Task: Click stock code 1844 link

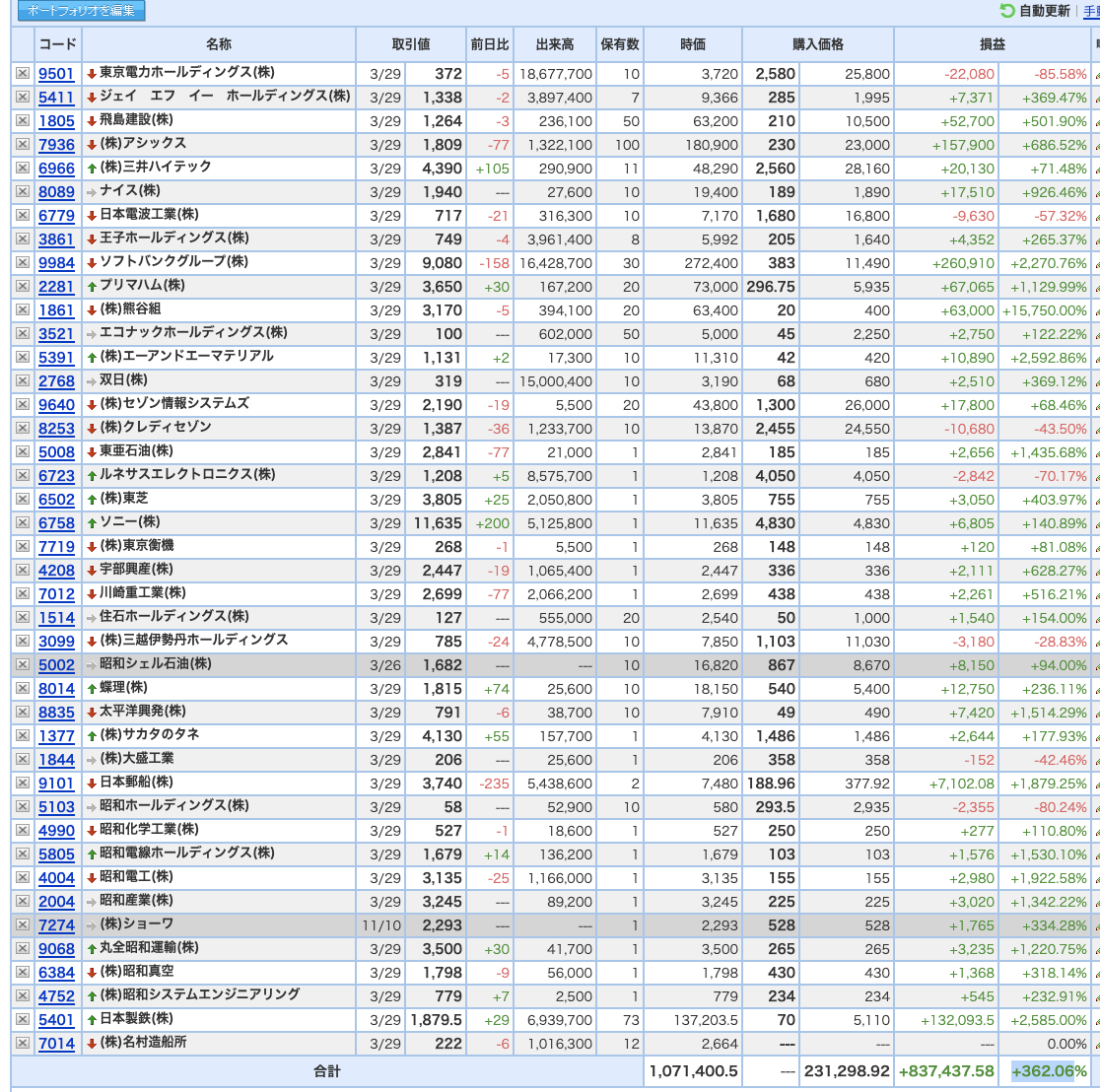Action: point(56,760)
